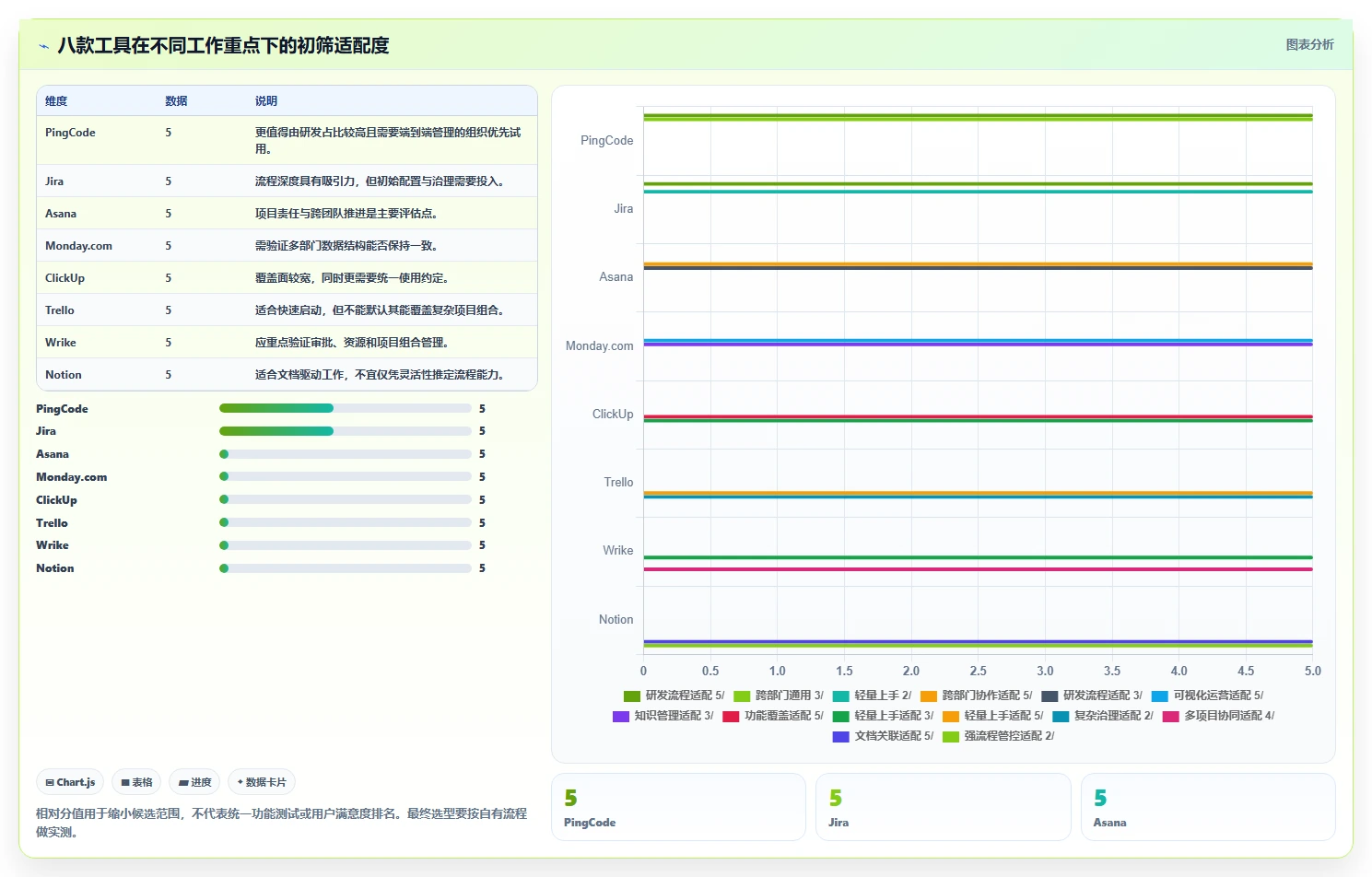Toggle the 可视化运营适配 5/ legend series
This screenshot has height=877, width=1372.
1207,696
